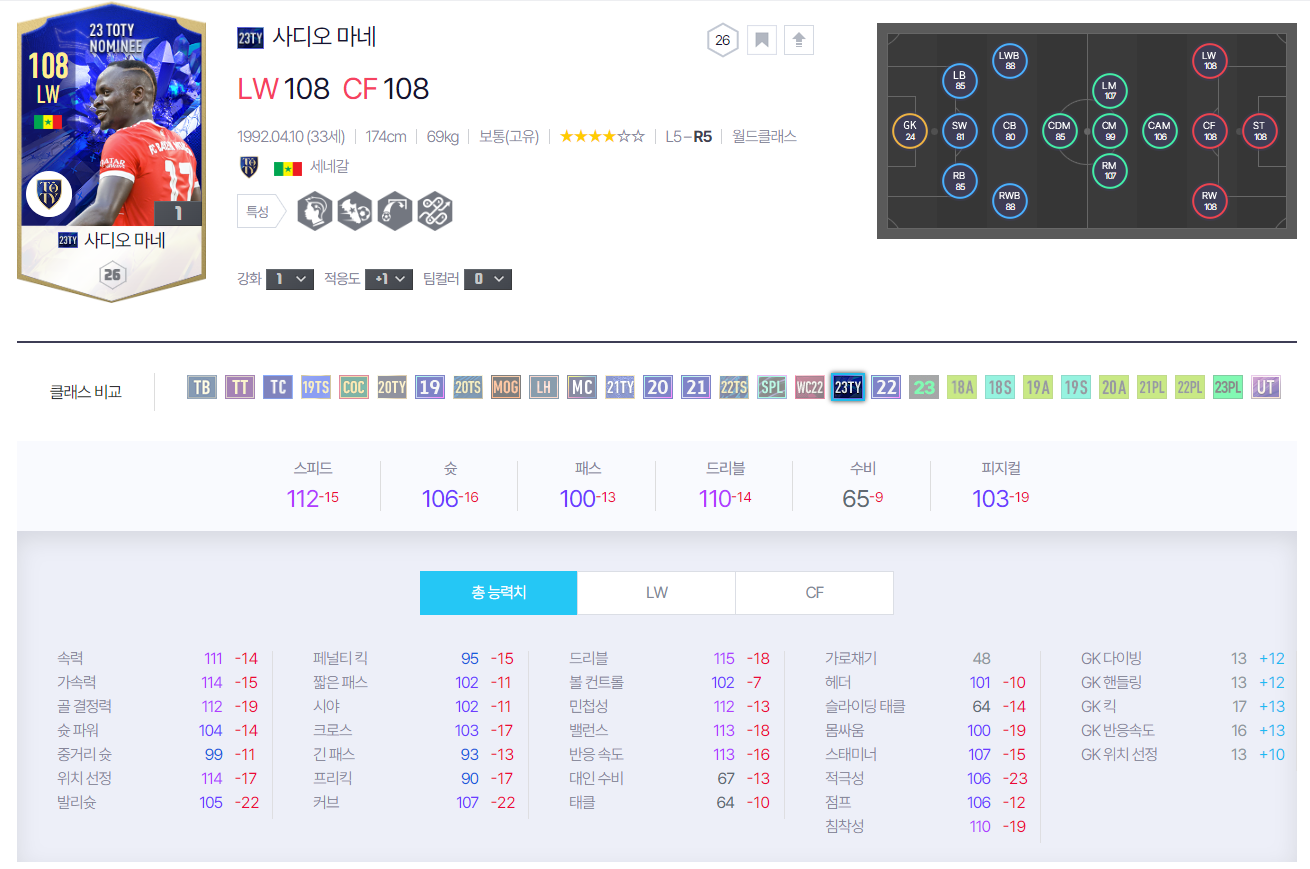Open the 강화 level dropdown
The height and width of the screenshot is (869, 1310).
290,279
